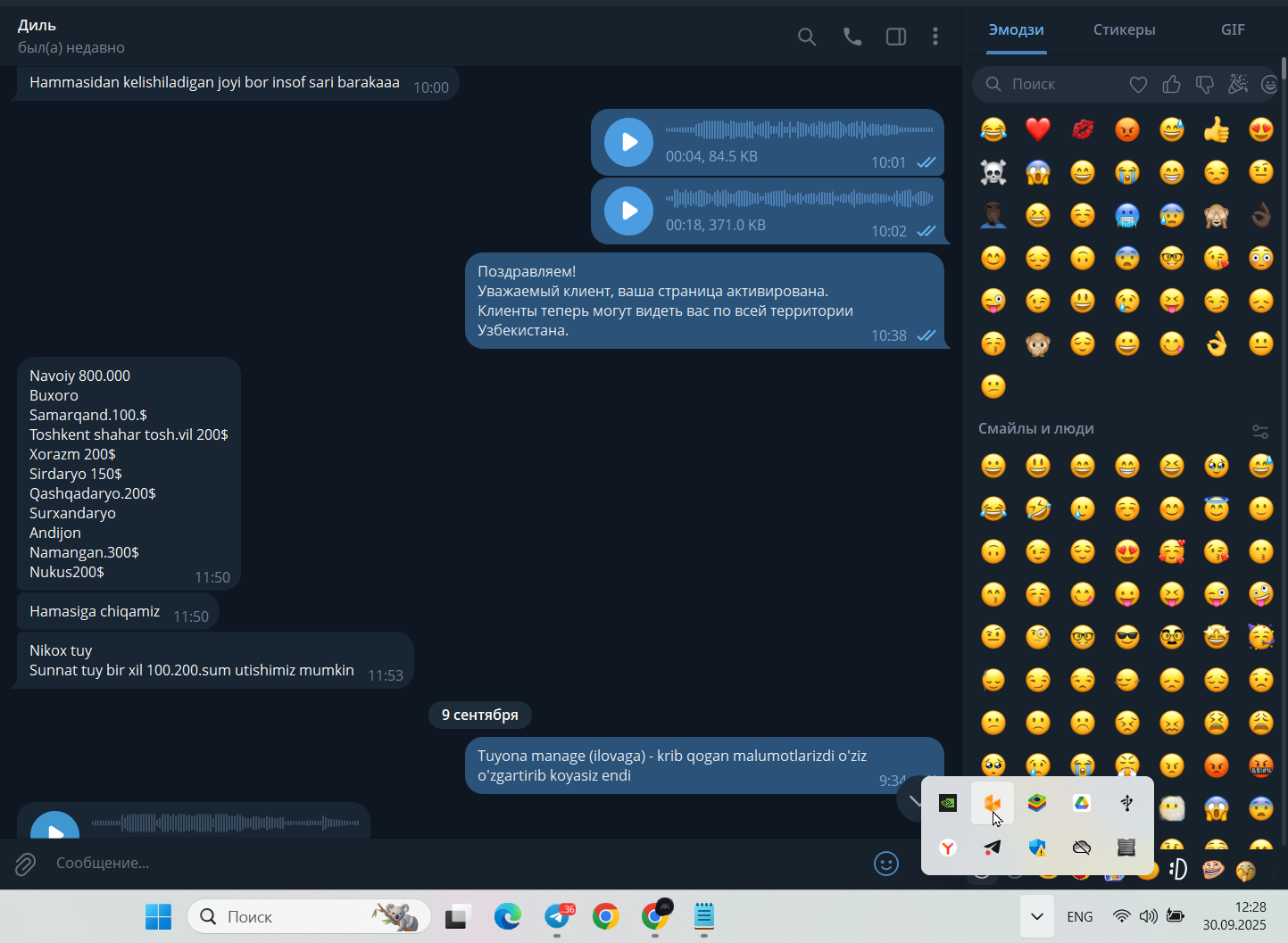Click the crossed-out cloud OneDrive tray icon
This screenshot has width=1288, height=943.
(x=1082, y=848)
